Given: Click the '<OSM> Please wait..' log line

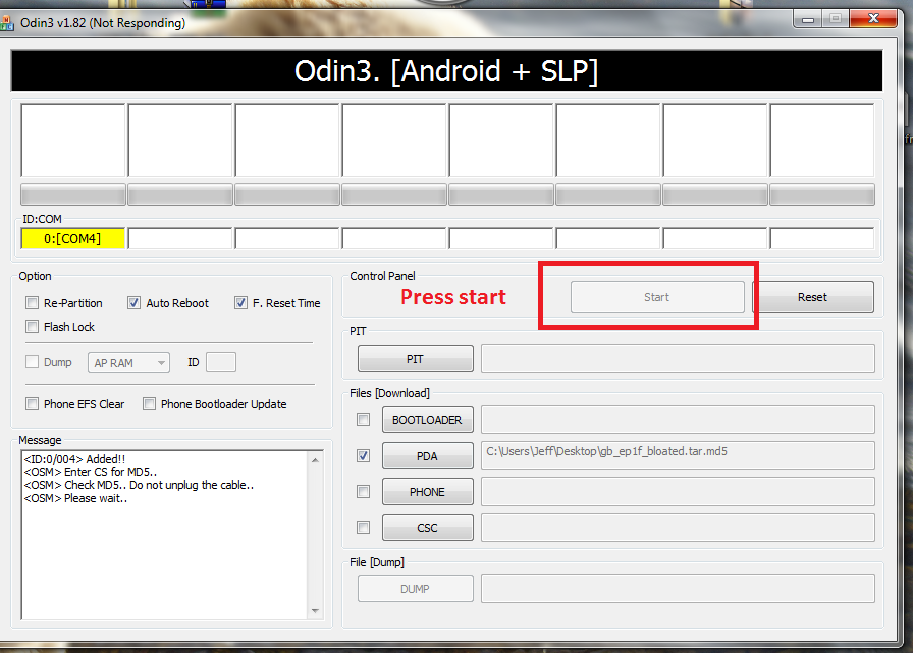Looking at the screenshot, I should (76, 499).
